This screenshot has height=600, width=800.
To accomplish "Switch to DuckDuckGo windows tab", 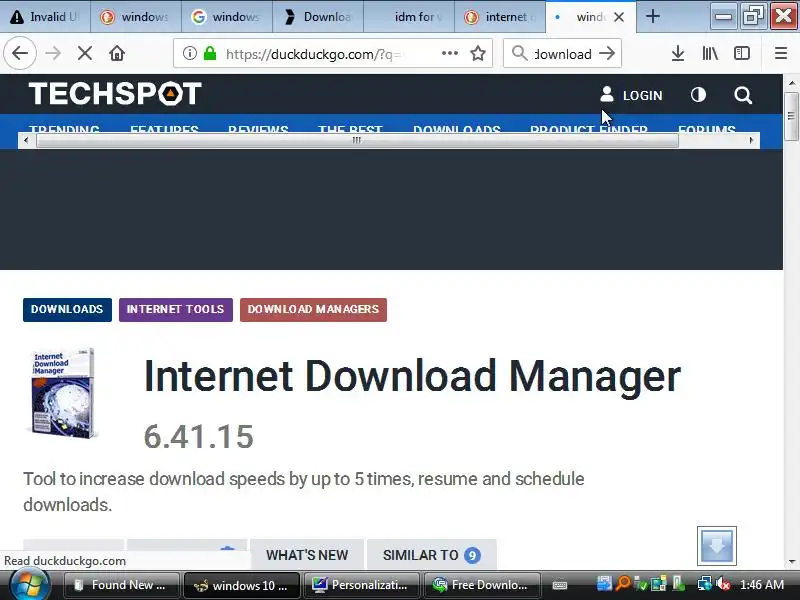I will pyautogui.click(x=136, y=17).
